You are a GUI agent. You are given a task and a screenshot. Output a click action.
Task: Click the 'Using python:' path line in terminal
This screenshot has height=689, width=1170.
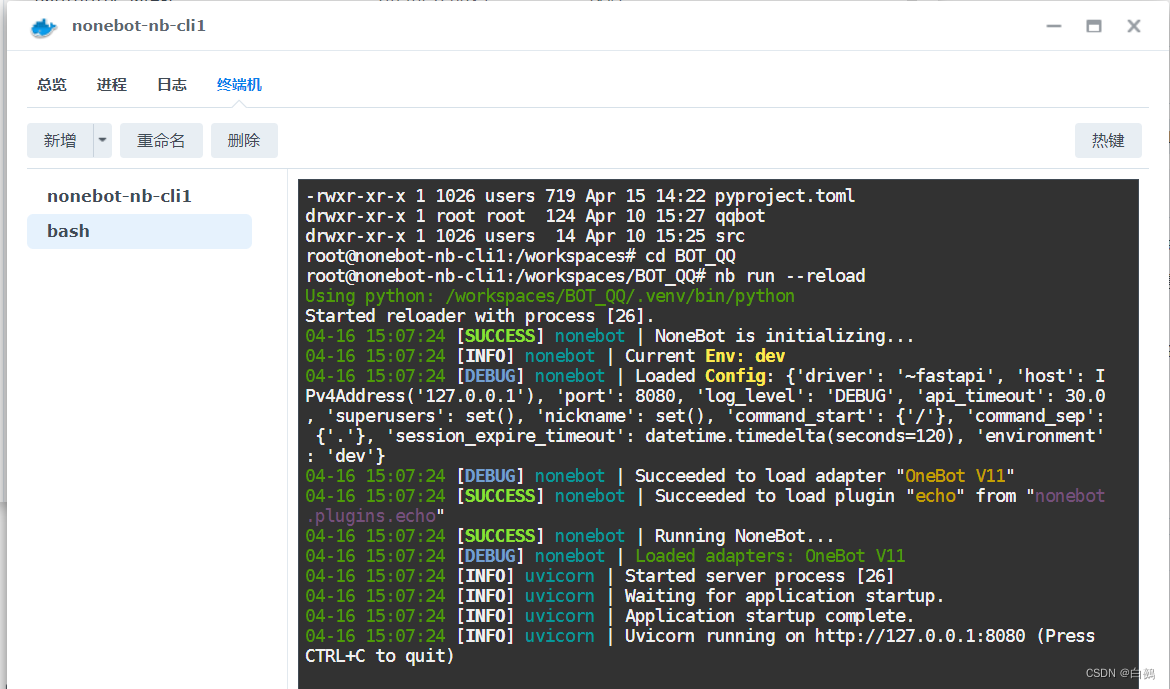(550, 296)
